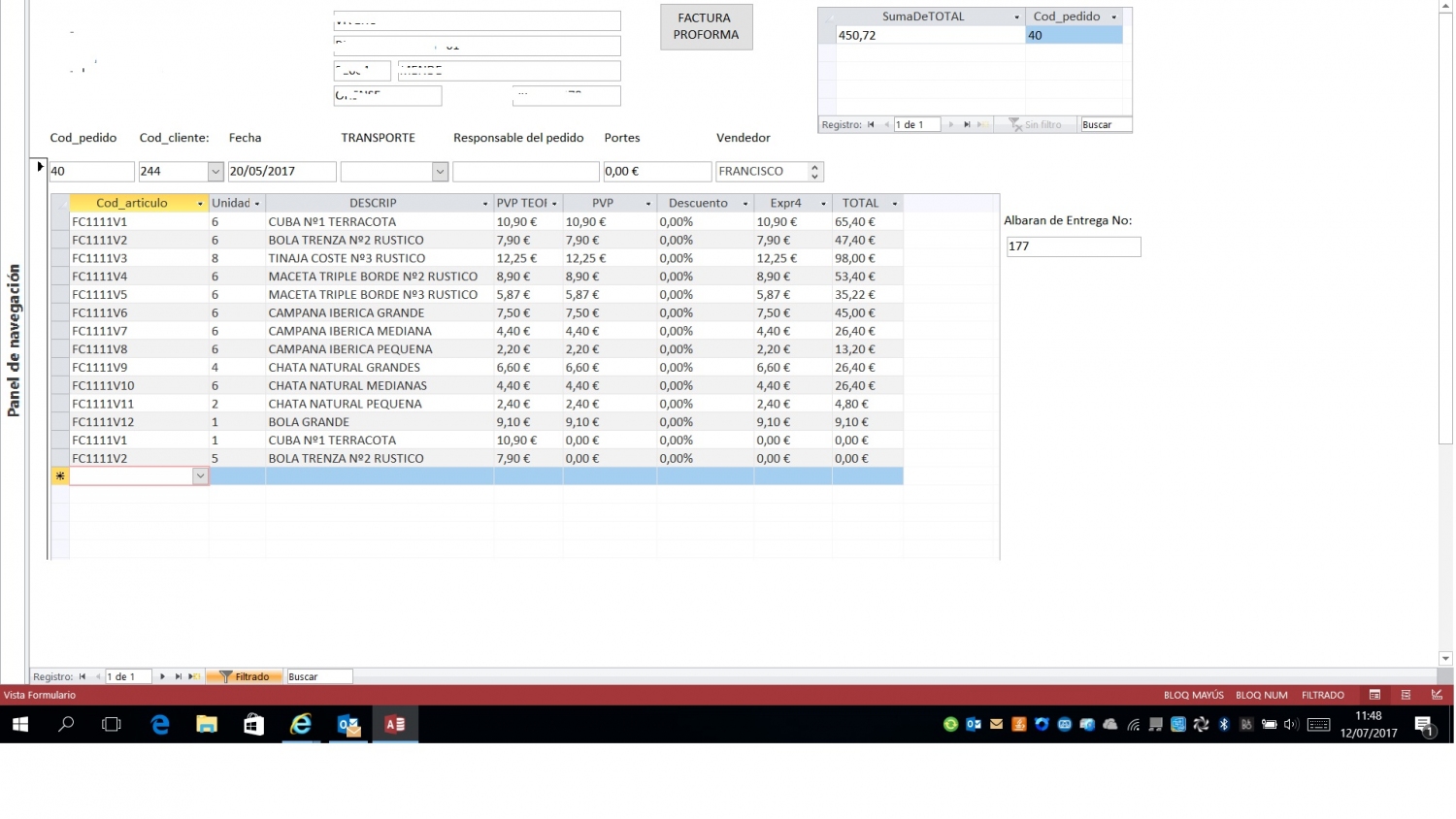The image size is (1456, 819).
Task: Open the TOTAL column filter dropdown
Action: point(895,204)
